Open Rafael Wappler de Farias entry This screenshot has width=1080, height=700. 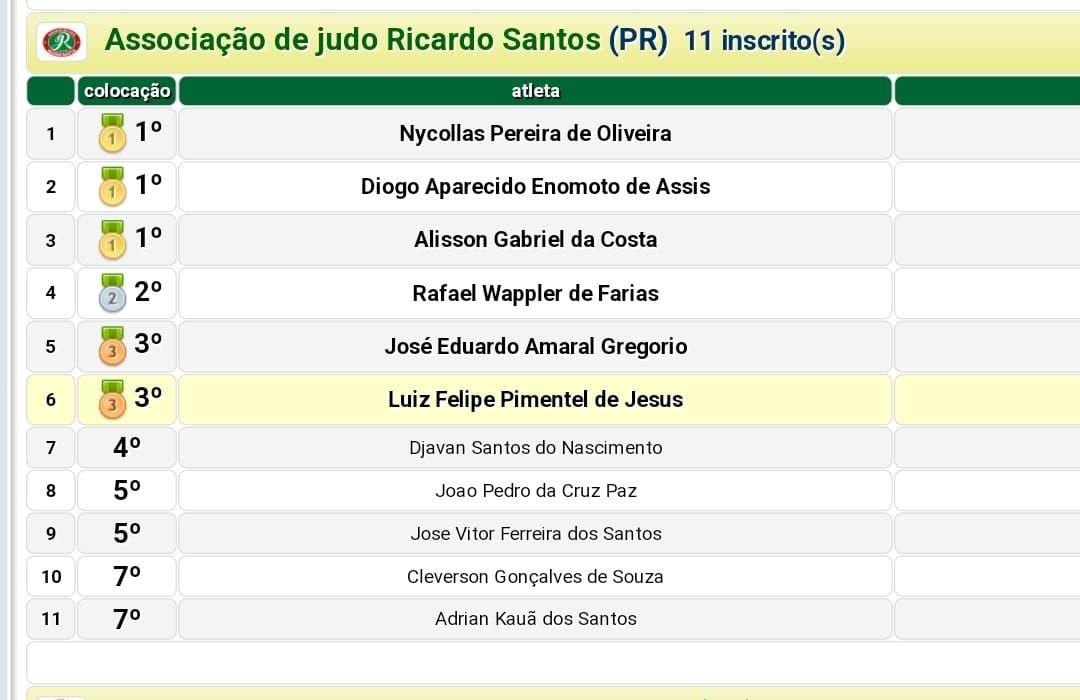point(535,294)
